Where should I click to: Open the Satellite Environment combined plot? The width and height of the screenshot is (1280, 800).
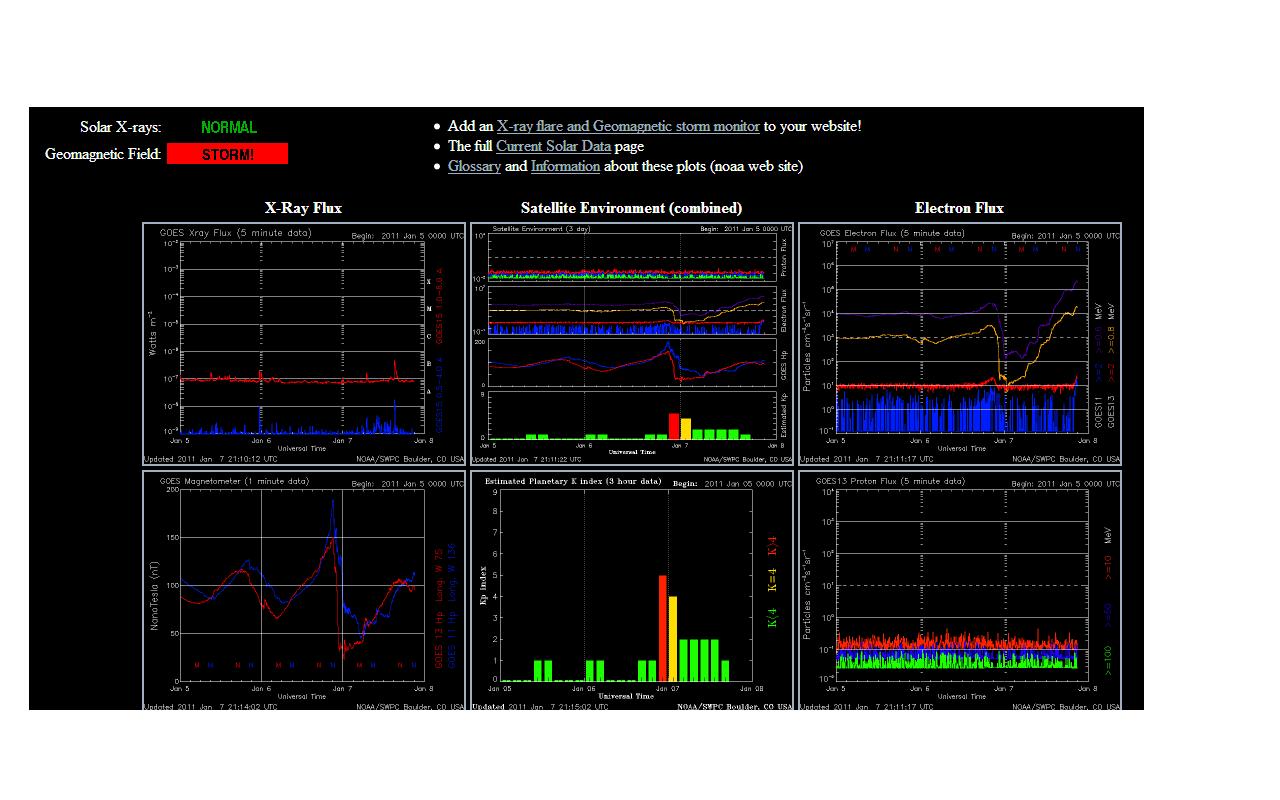coord(632,344)
